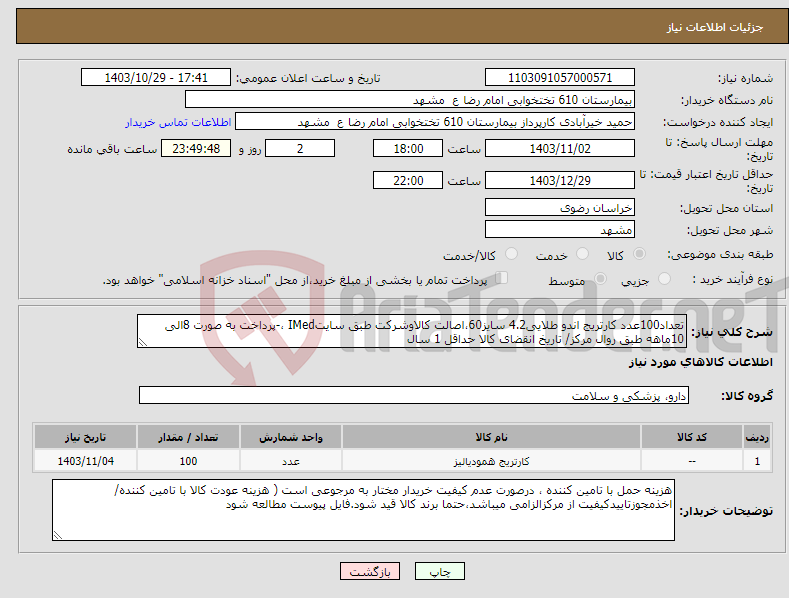
Task: Click the شماره نیاز label
Action: pos(745,78)
